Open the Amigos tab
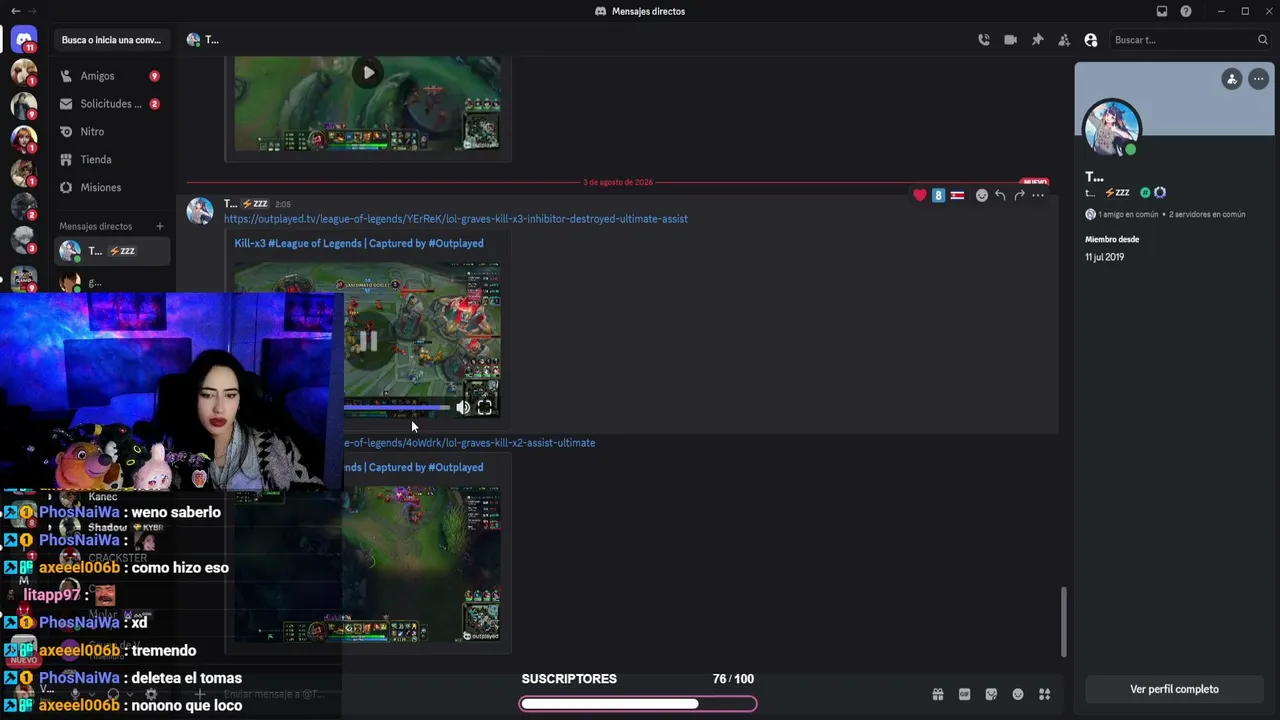Image resolution: width=1280 pixels, height=720 pixels. [x=110, y=76]
